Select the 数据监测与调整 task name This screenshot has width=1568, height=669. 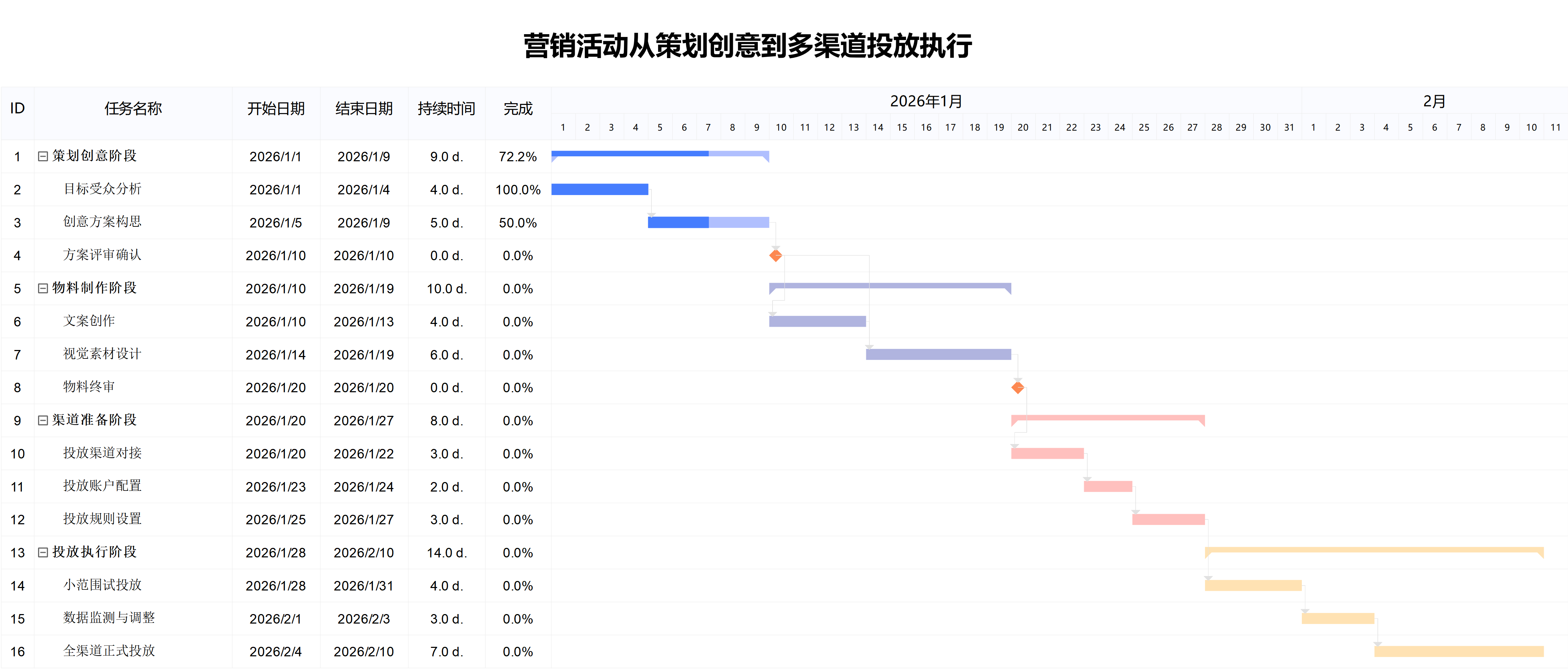click(x=109, y=619)
